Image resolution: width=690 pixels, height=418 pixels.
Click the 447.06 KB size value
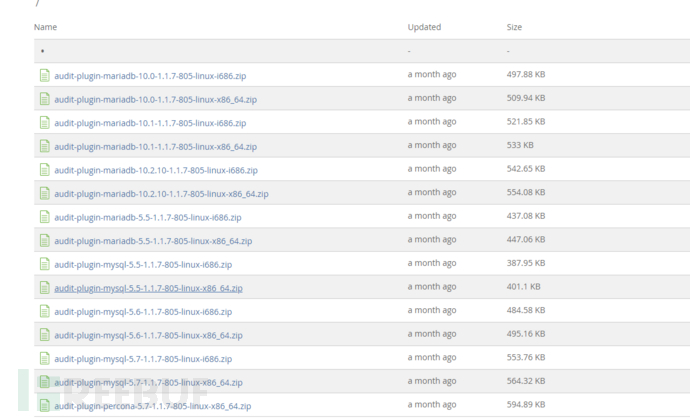click(526, 239)
